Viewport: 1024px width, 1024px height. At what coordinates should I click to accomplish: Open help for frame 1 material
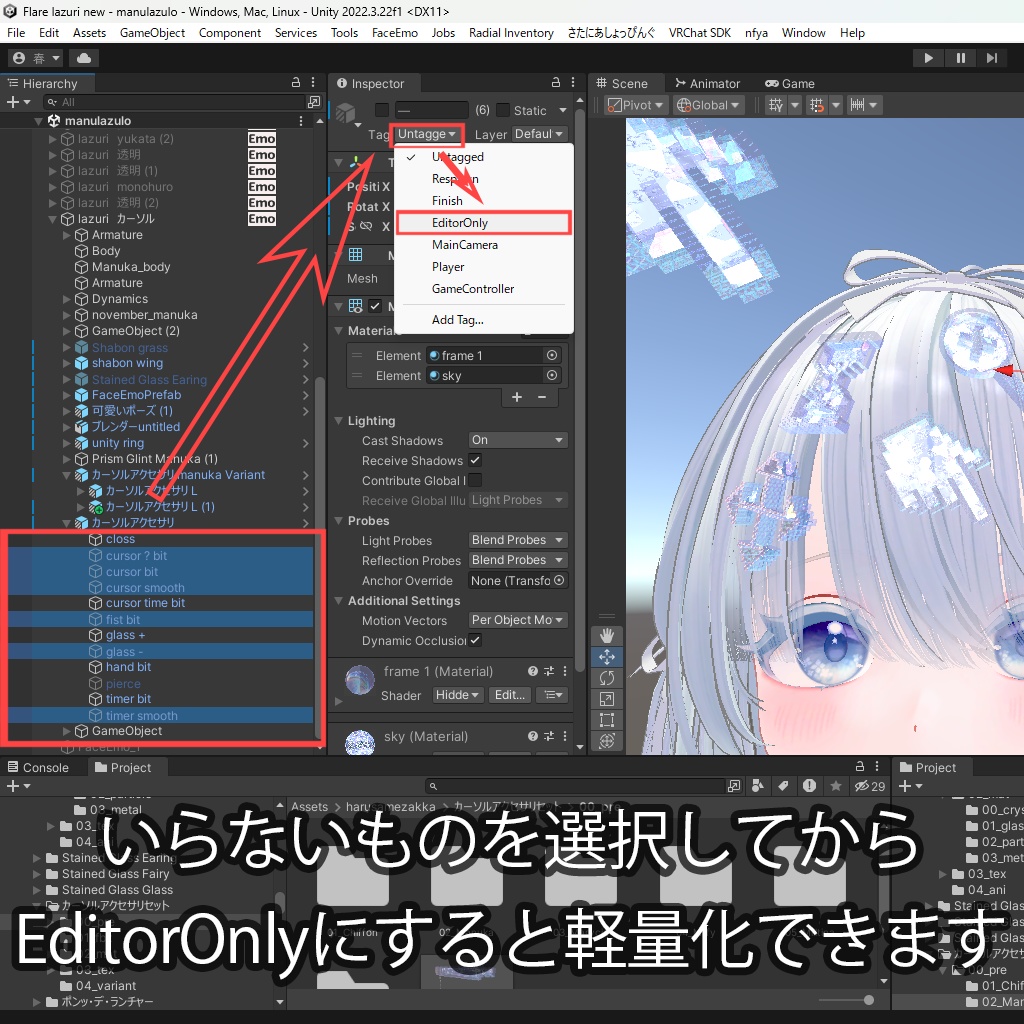point(533,671)
